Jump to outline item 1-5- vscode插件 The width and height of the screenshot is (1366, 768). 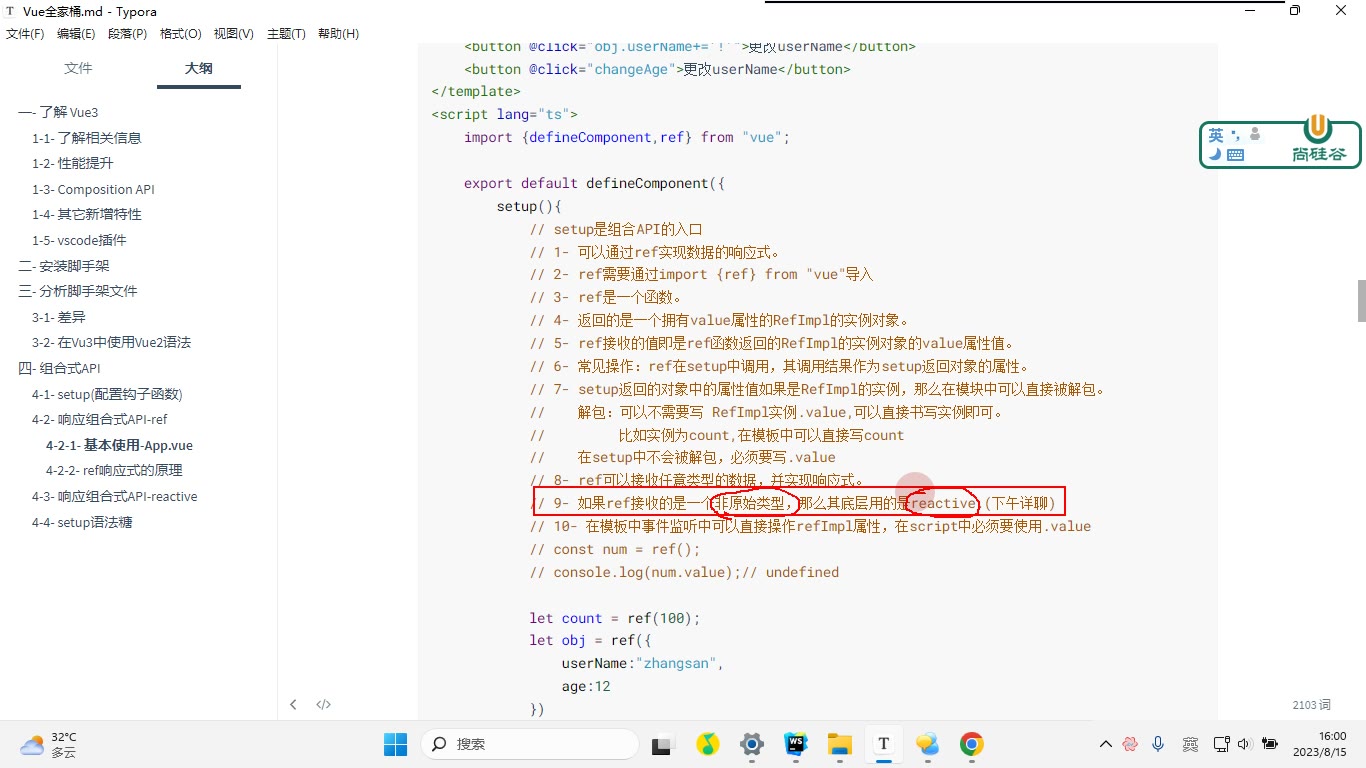point(79,240)
